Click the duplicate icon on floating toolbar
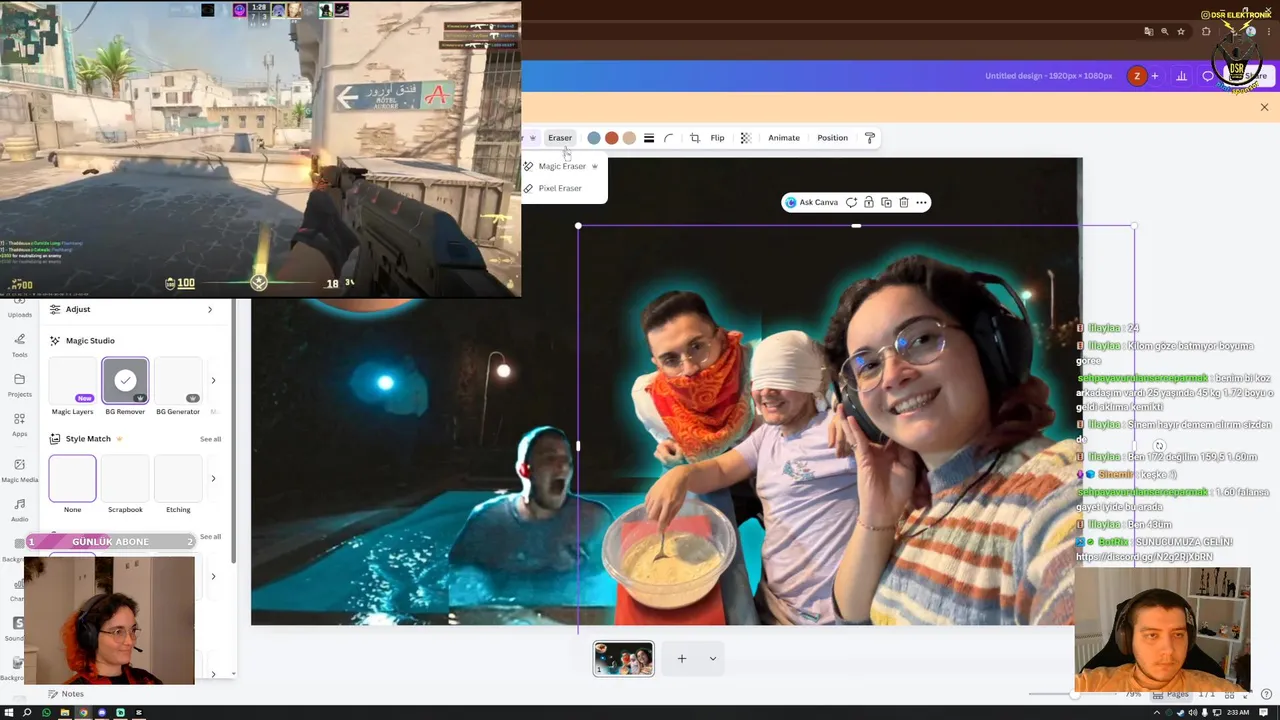 [886, 202]
